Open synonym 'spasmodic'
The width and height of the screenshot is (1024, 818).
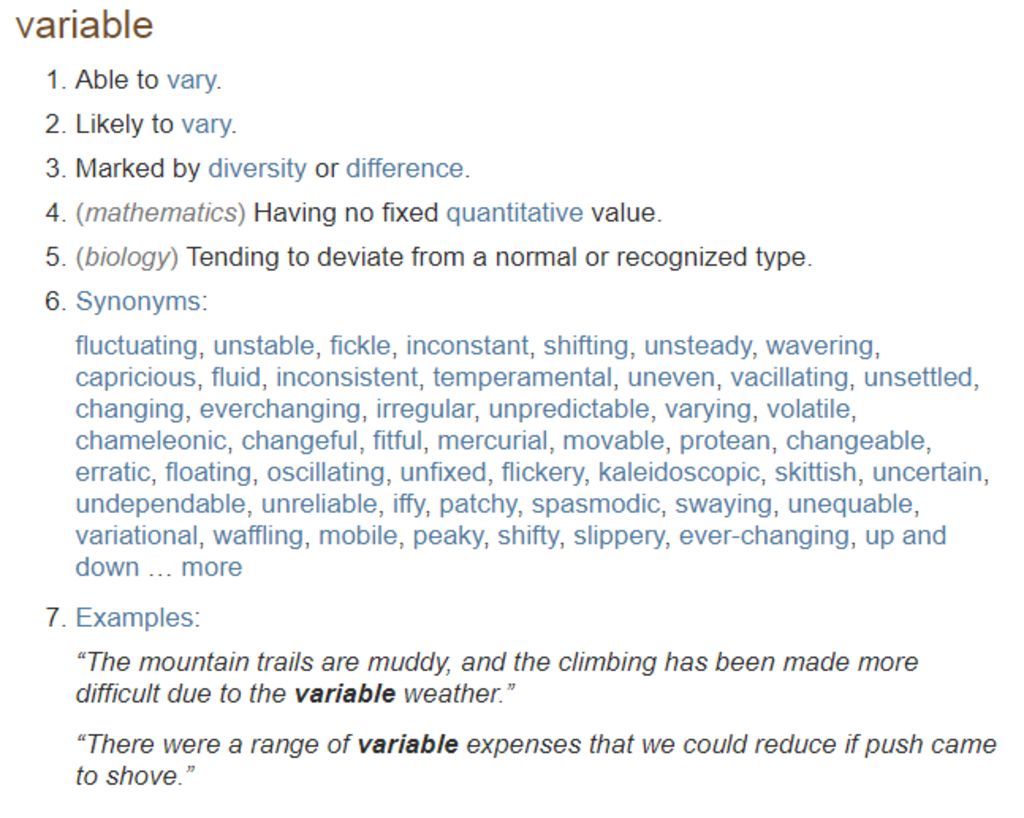tap(595, 505)
